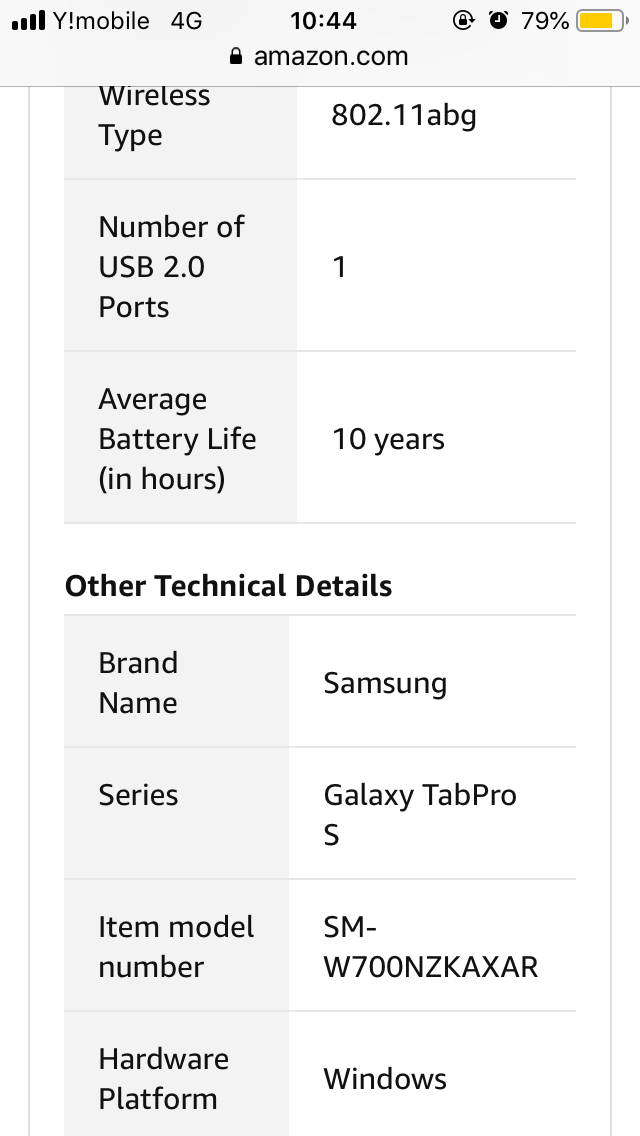Tap the Y!mobile carrier label
Viewport: 640px width, 1136px height.
101,20
